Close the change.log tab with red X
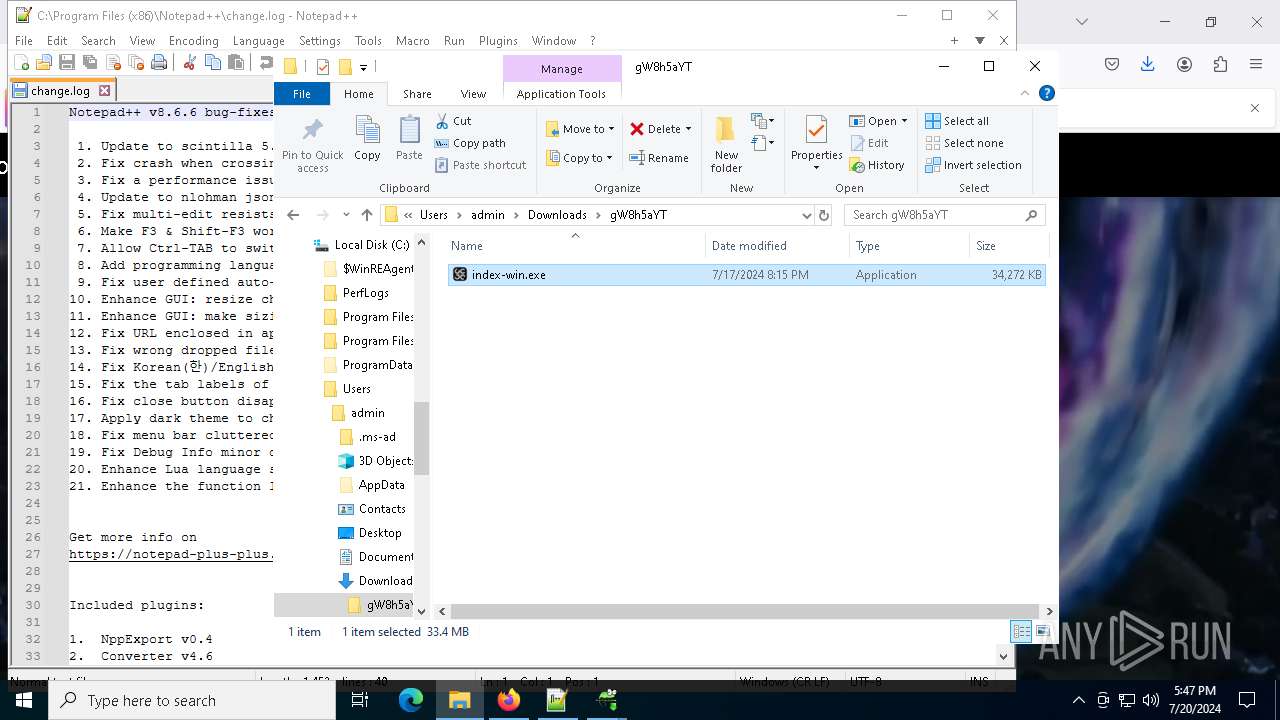1280x720 pixels. 104,90
